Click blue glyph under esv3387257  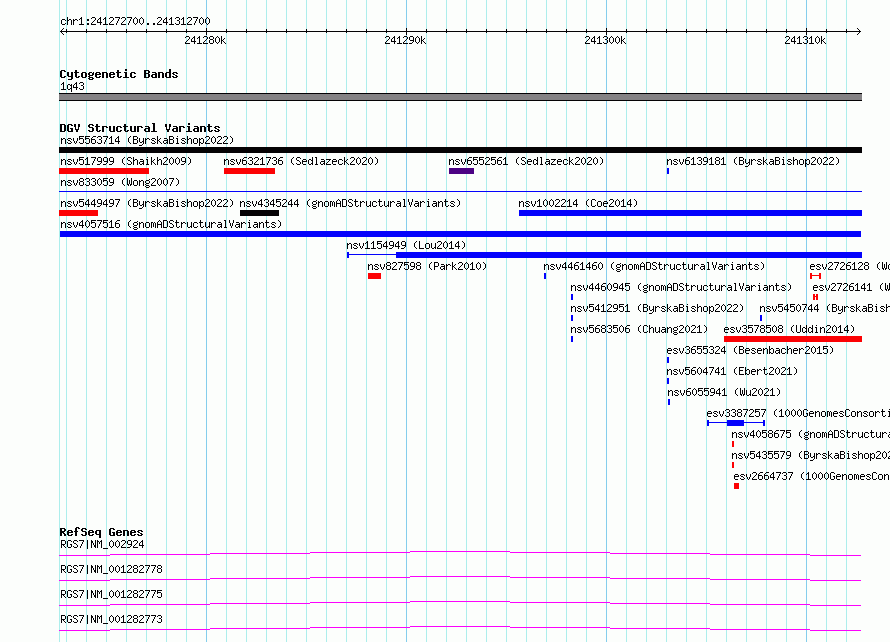(736, 423)
